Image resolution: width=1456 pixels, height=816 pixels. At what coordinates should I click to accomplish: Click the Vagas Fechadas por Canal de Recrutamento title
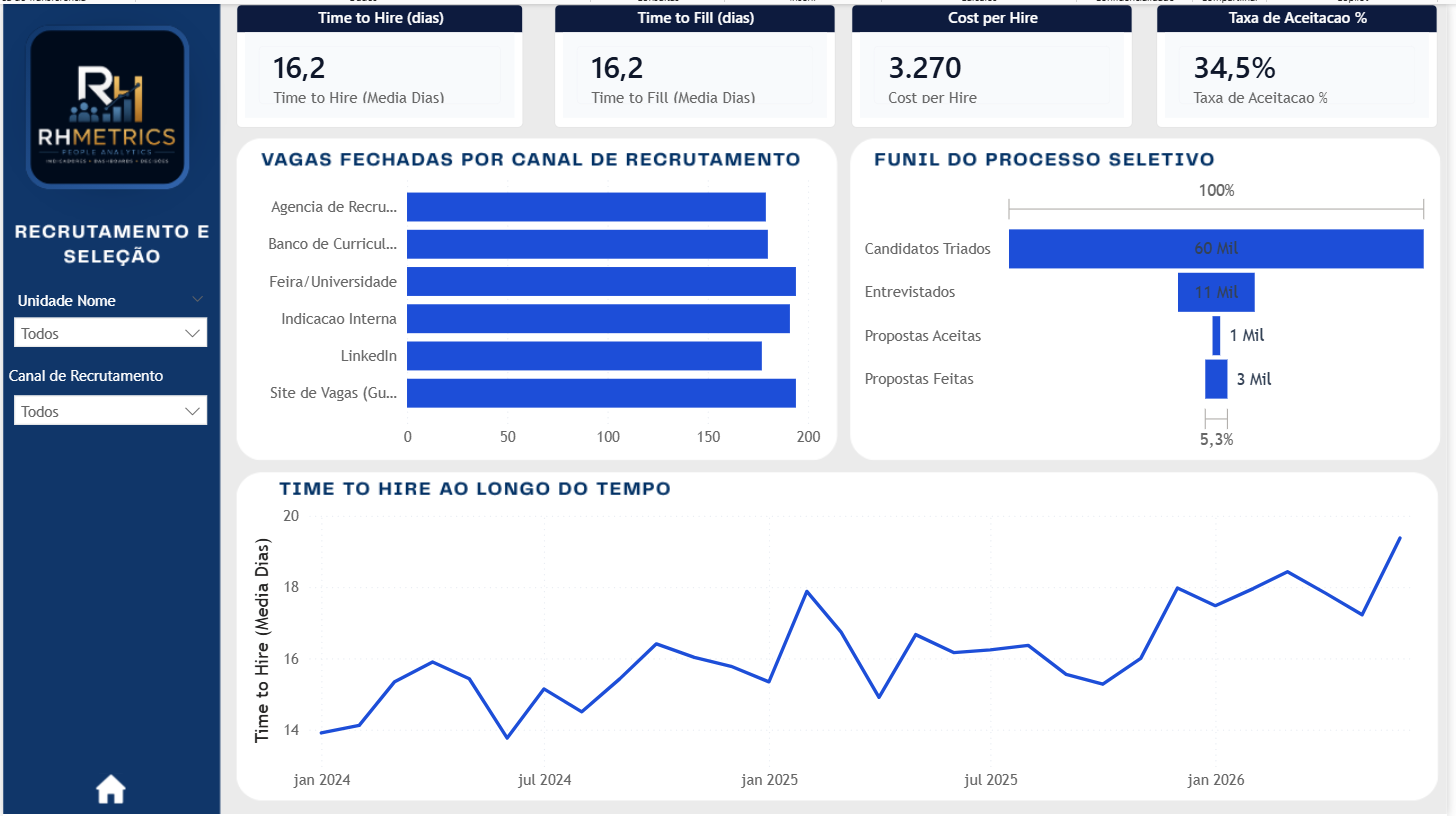(x=530, y=159)
